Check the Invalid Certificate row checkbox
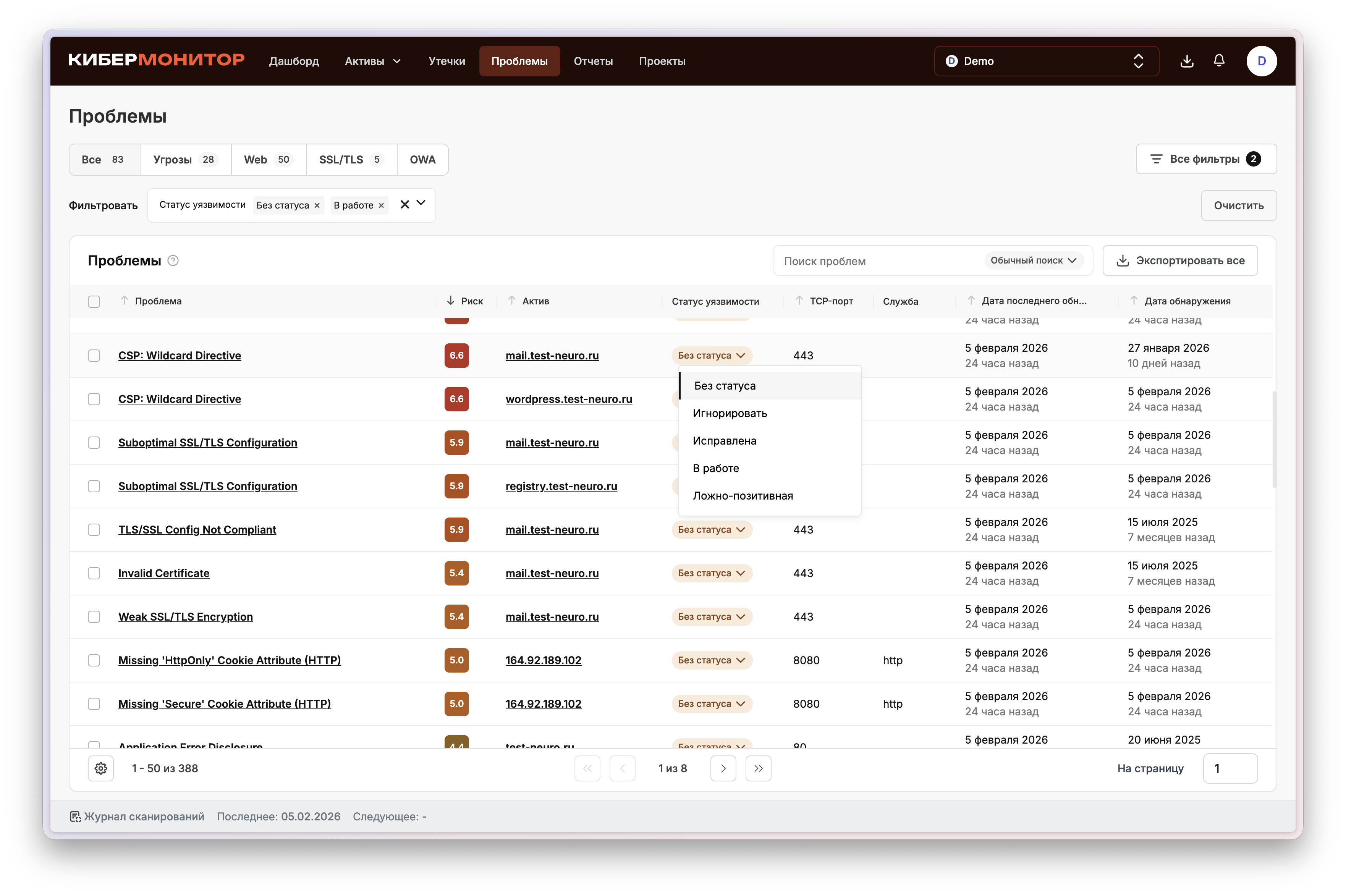Screen dimensions: 1346x896 click(94, 573)
